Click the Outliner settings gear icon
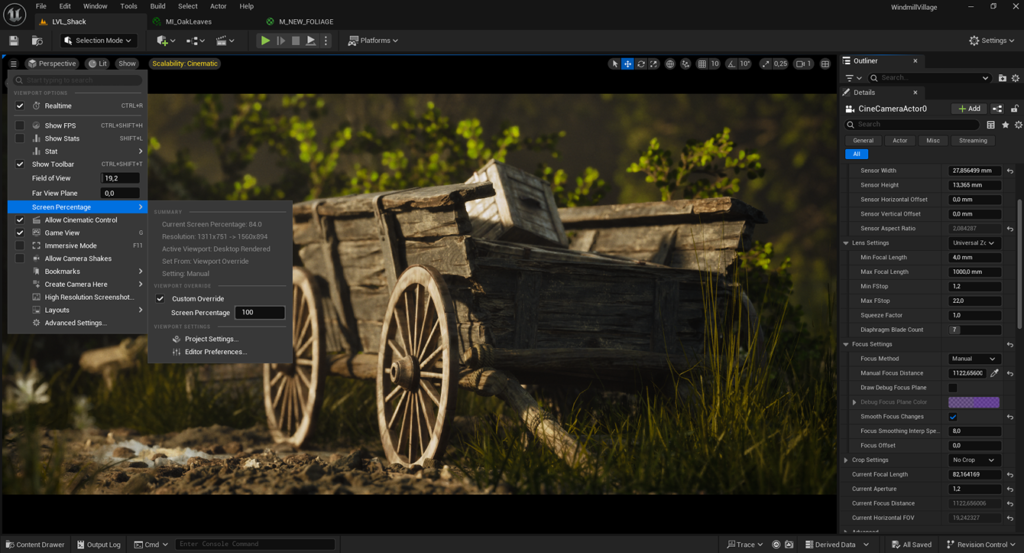 (x=1016, y=78)
